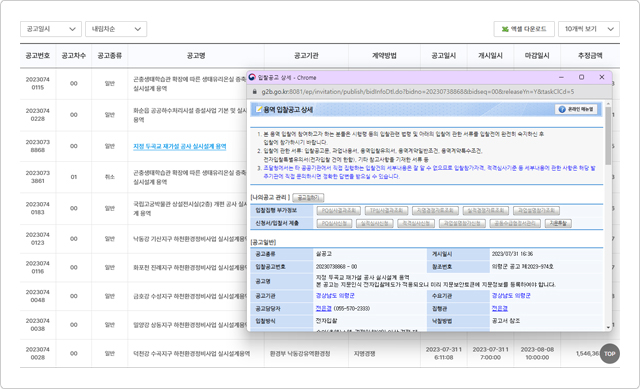Open link 지정 두곡교 재가설 공사 실시설계 용역
The height and width of the screenshot is (389, 640).
pos(180,146)
